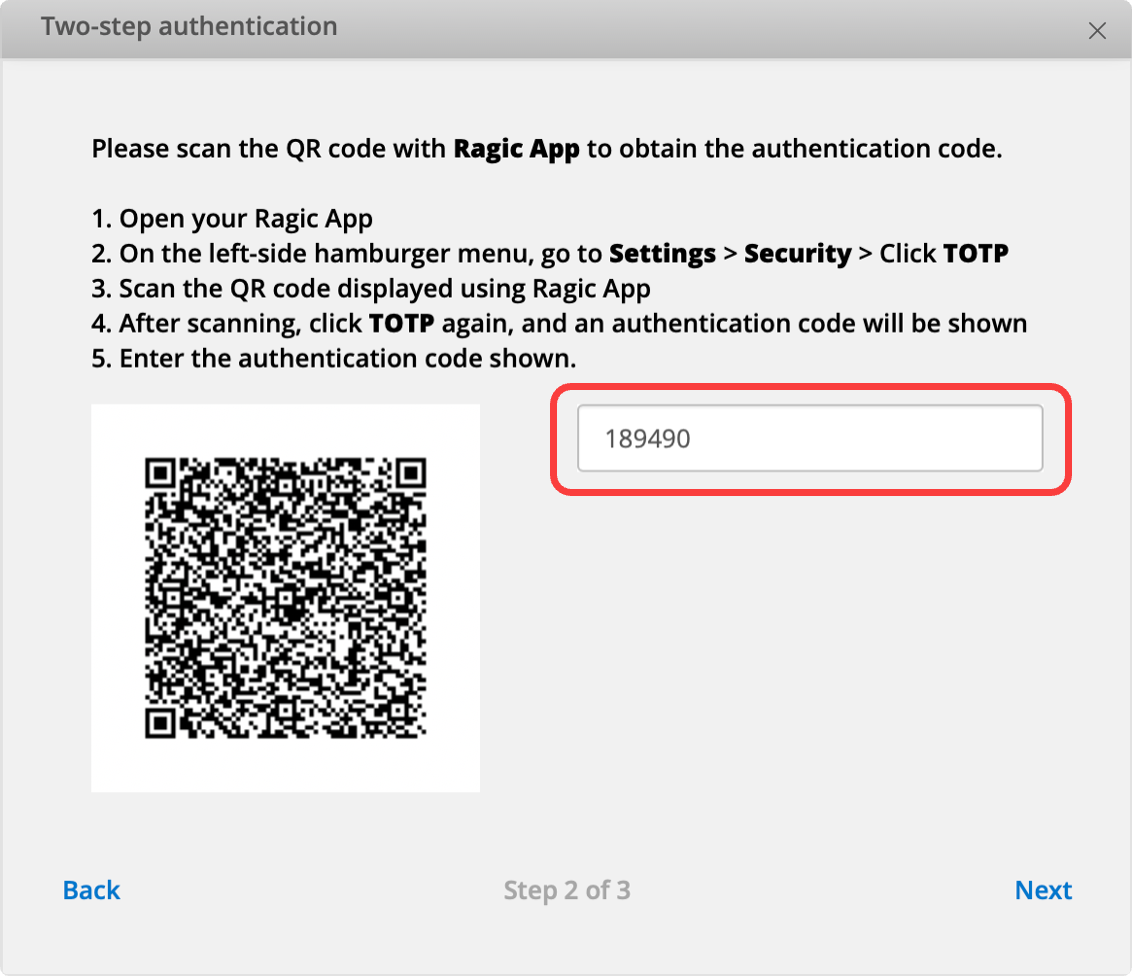This screenshot has height=976, width=1132.
Task: Click the QR code image
Action: (285, 598)
